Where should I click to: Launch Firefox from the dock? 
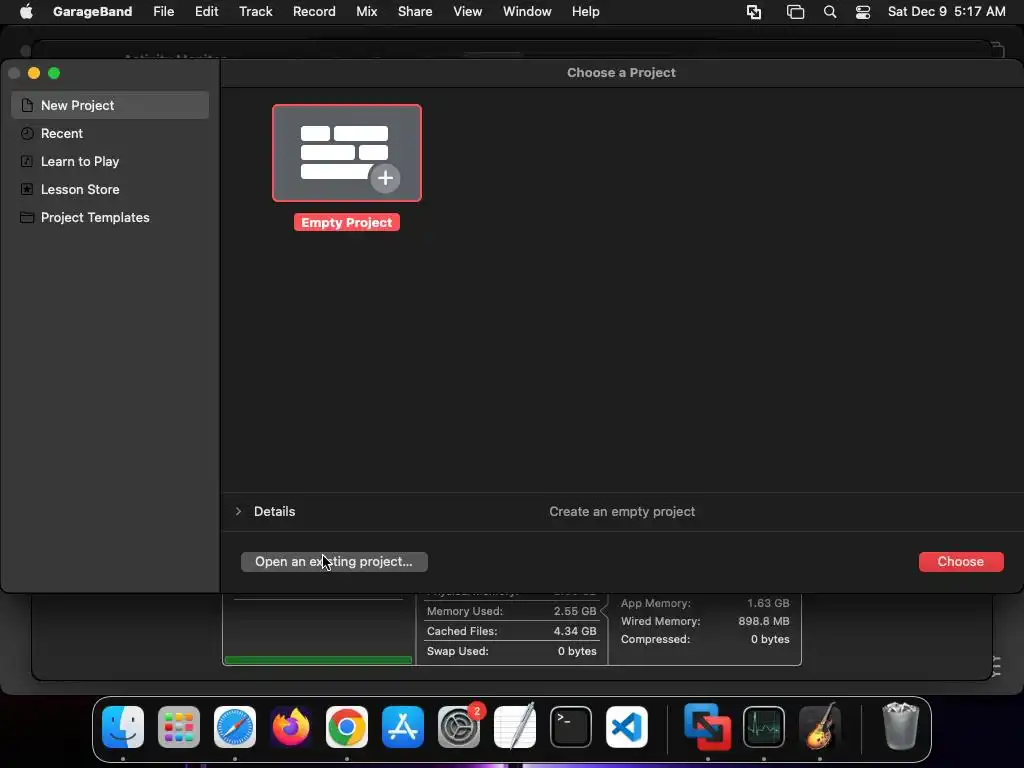tap(291, 727)
